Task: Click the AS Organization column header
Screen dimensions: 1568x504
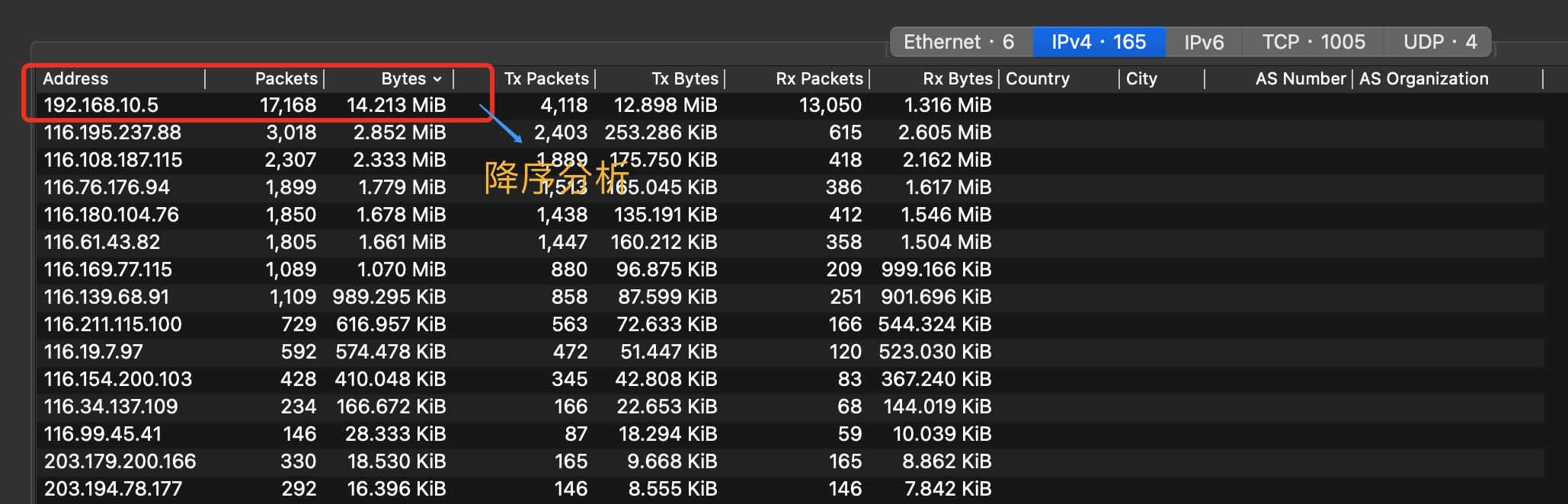Action: point(1423,78)
